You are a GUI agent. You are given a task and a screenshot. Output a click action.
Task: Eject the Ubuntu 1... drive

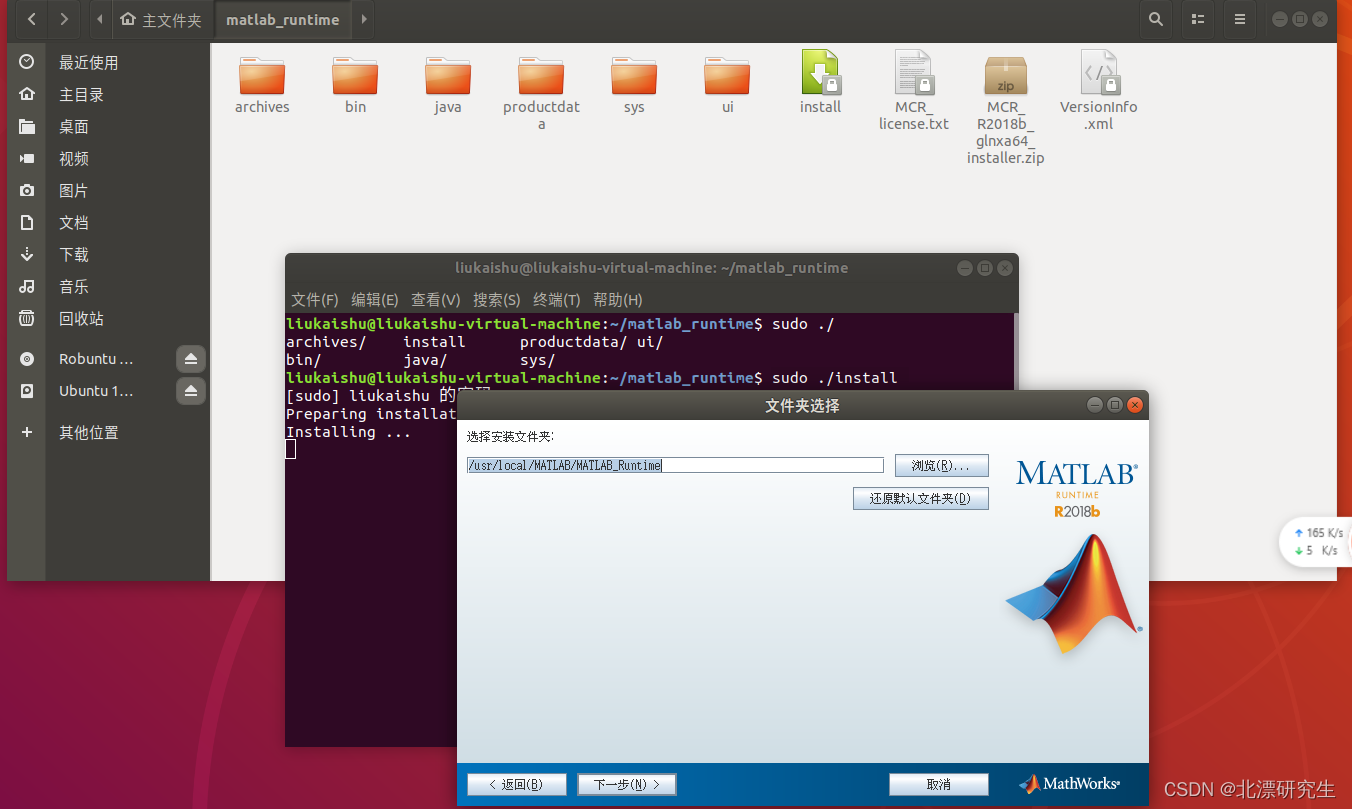(191, 391)
